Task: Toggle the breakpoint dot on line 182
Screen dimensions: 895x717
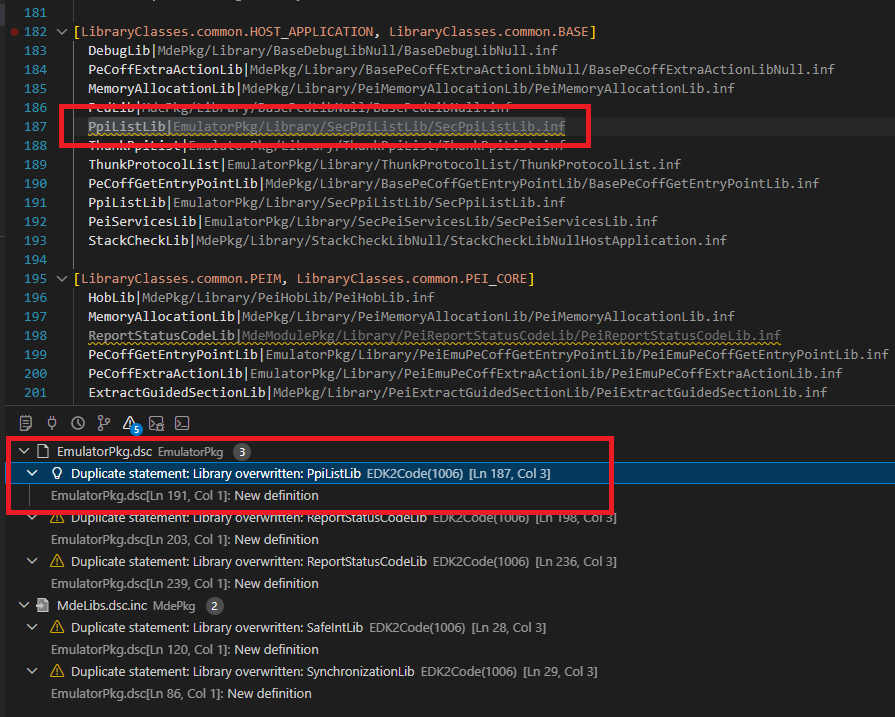Action: tap(14, 32)
